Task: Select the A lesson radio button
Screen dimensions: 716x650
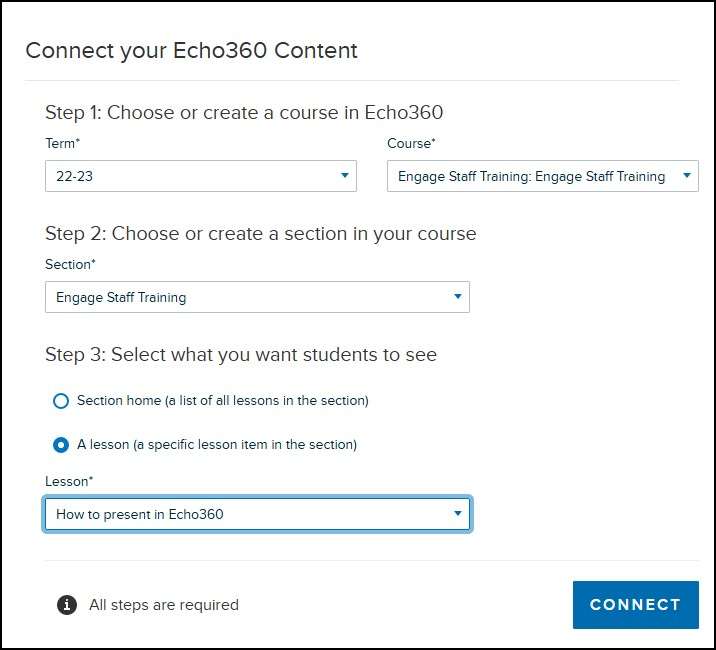Action: pyautogui.click(x=61, y=444)
